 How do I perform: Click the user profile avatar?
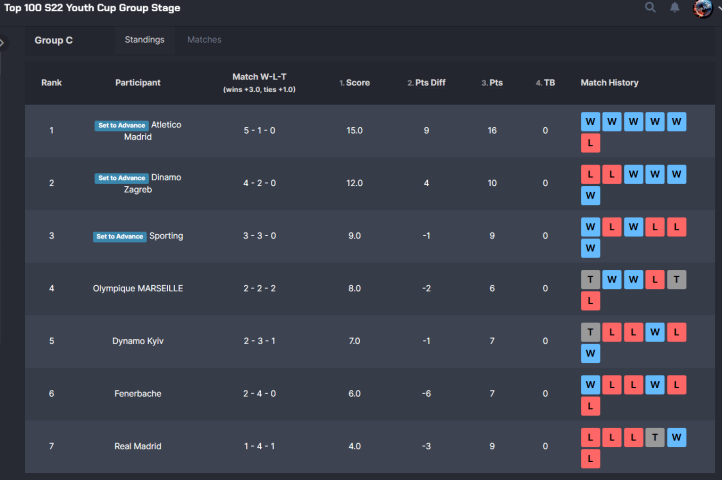pos(702,8)
